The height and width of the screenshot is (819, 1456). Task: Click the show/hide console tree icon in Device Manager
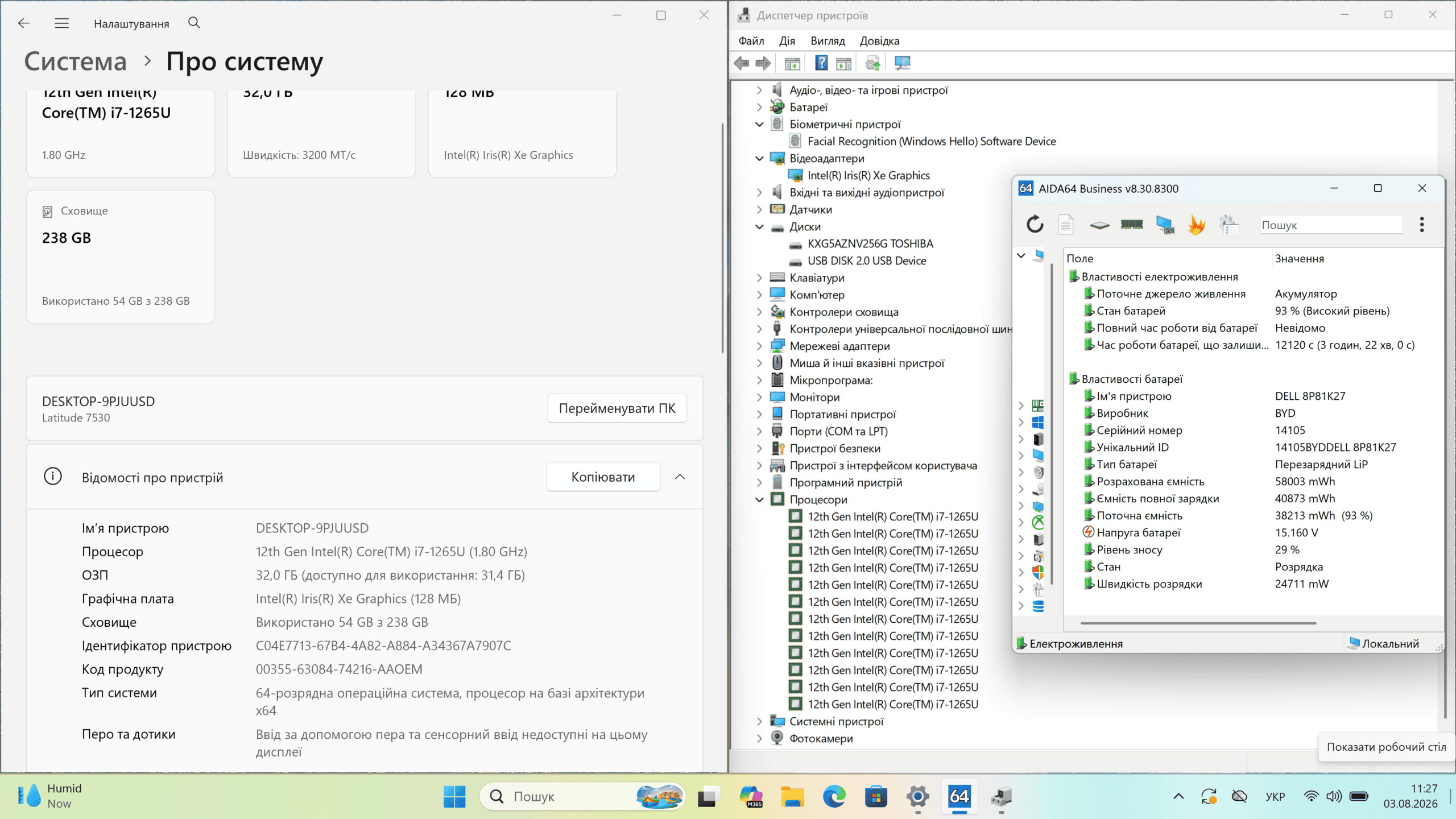pos(792,63)
